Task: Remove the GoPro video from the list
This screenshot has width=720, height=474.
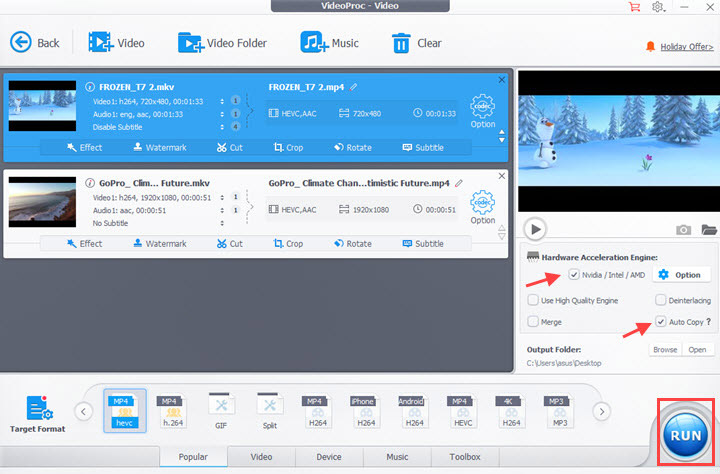Action: [502, 176]
